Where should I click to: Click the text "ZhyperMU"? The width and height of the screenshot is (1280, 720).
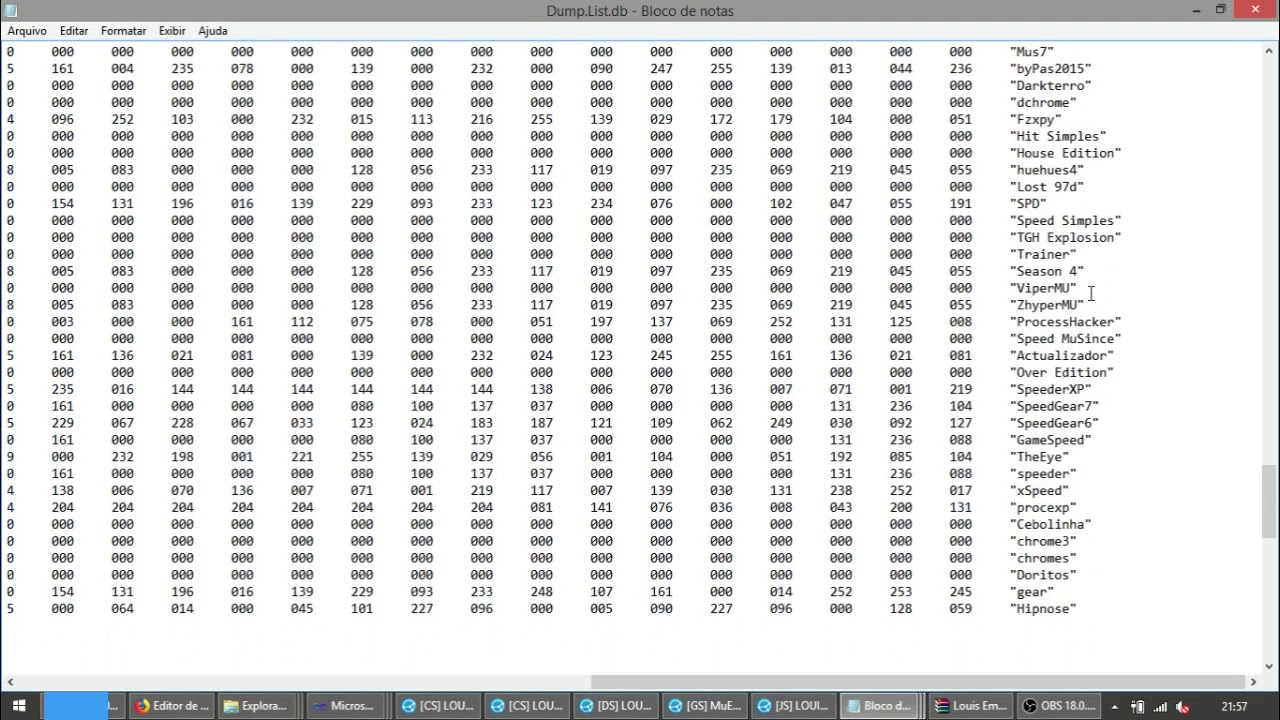click(1047, 305)
